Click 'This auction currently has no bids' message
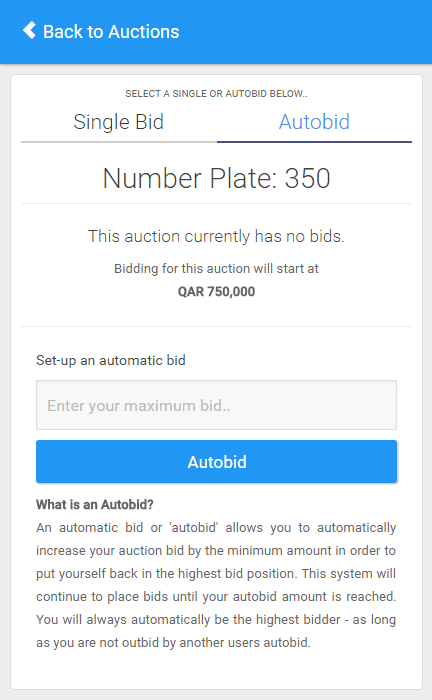Screen dimensions: 432x700 coord(216,236)
